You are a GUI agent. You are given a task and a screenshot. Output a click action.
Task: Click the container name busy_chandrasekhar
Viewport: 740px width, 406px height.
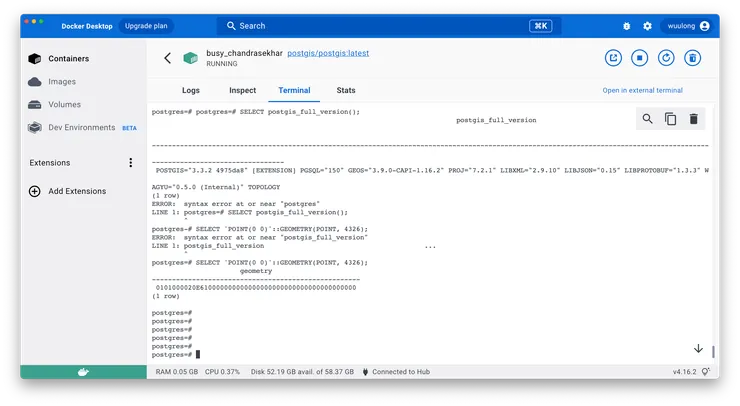pyautogui.click(x=244, y=53)
